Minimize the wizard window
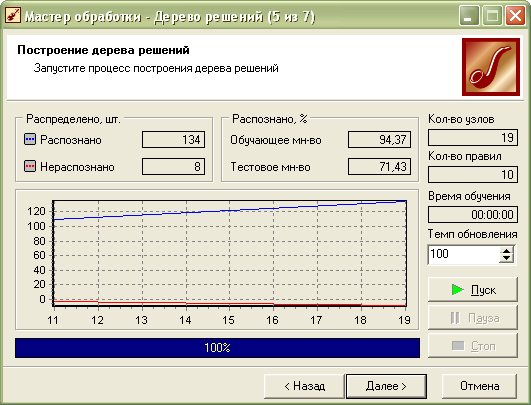The height and width of the screenshot is (405, 531). pos(469,16)
